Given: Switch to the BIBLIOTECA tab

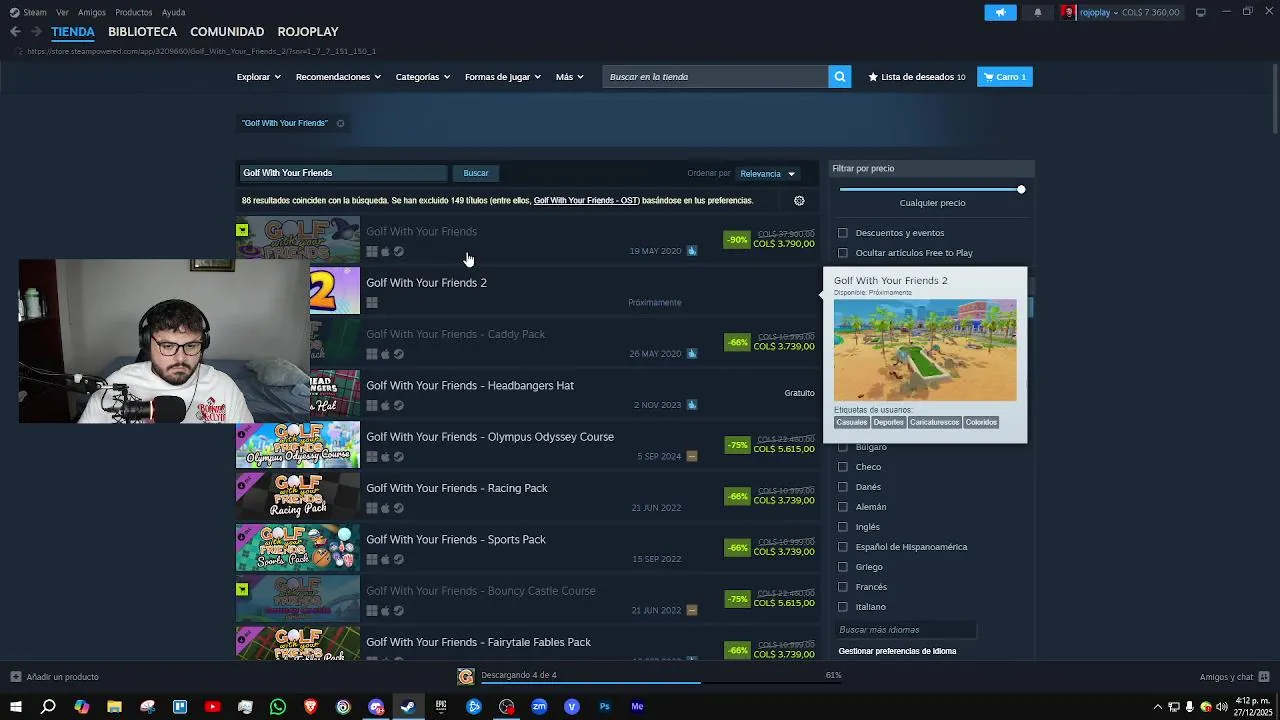Looking at the screenshot, I should (x=142, y=32).
